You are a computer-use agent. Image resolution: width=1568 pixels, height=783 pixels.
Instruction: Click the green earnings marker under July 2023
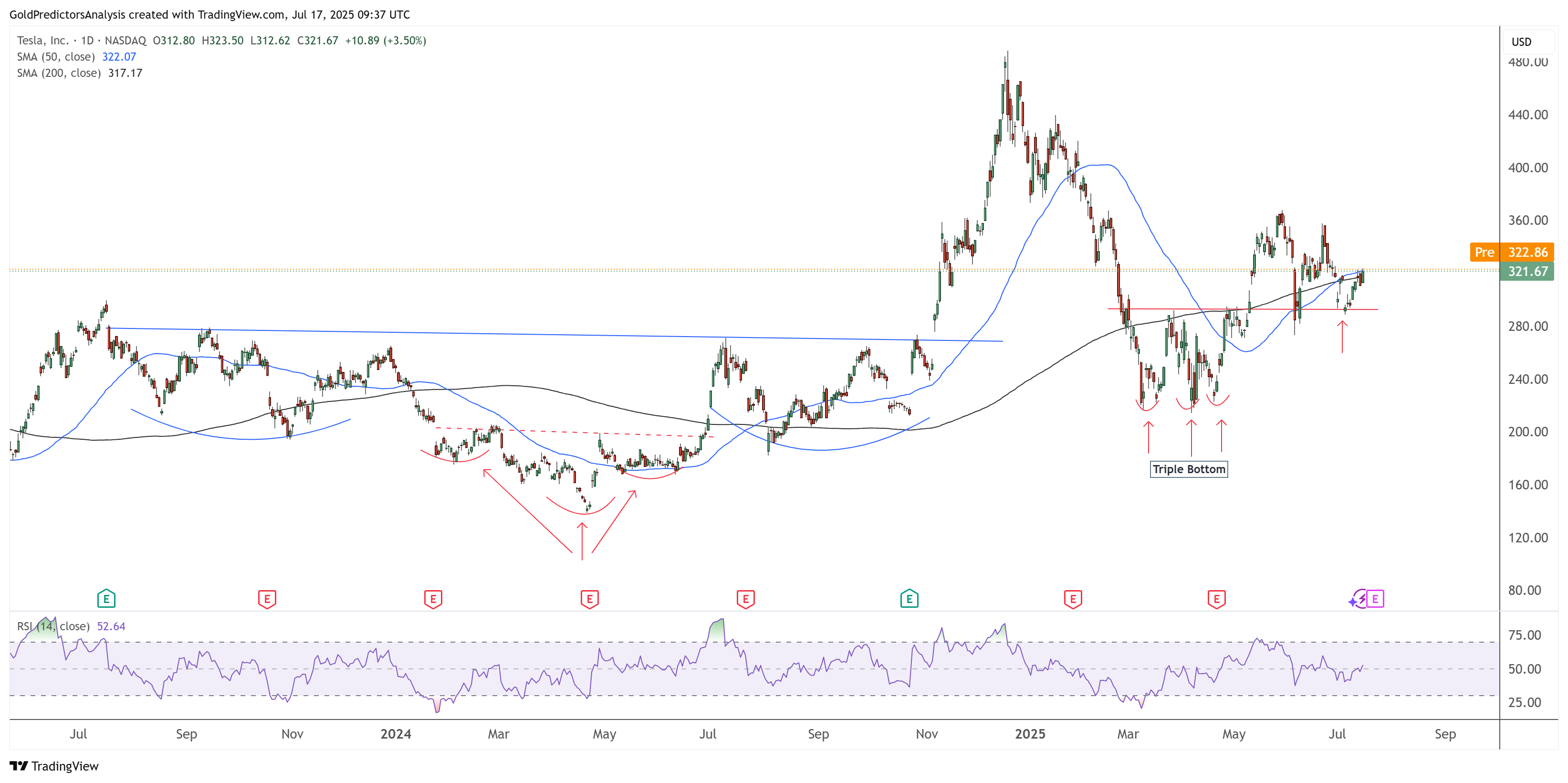(x=106, y=599)
